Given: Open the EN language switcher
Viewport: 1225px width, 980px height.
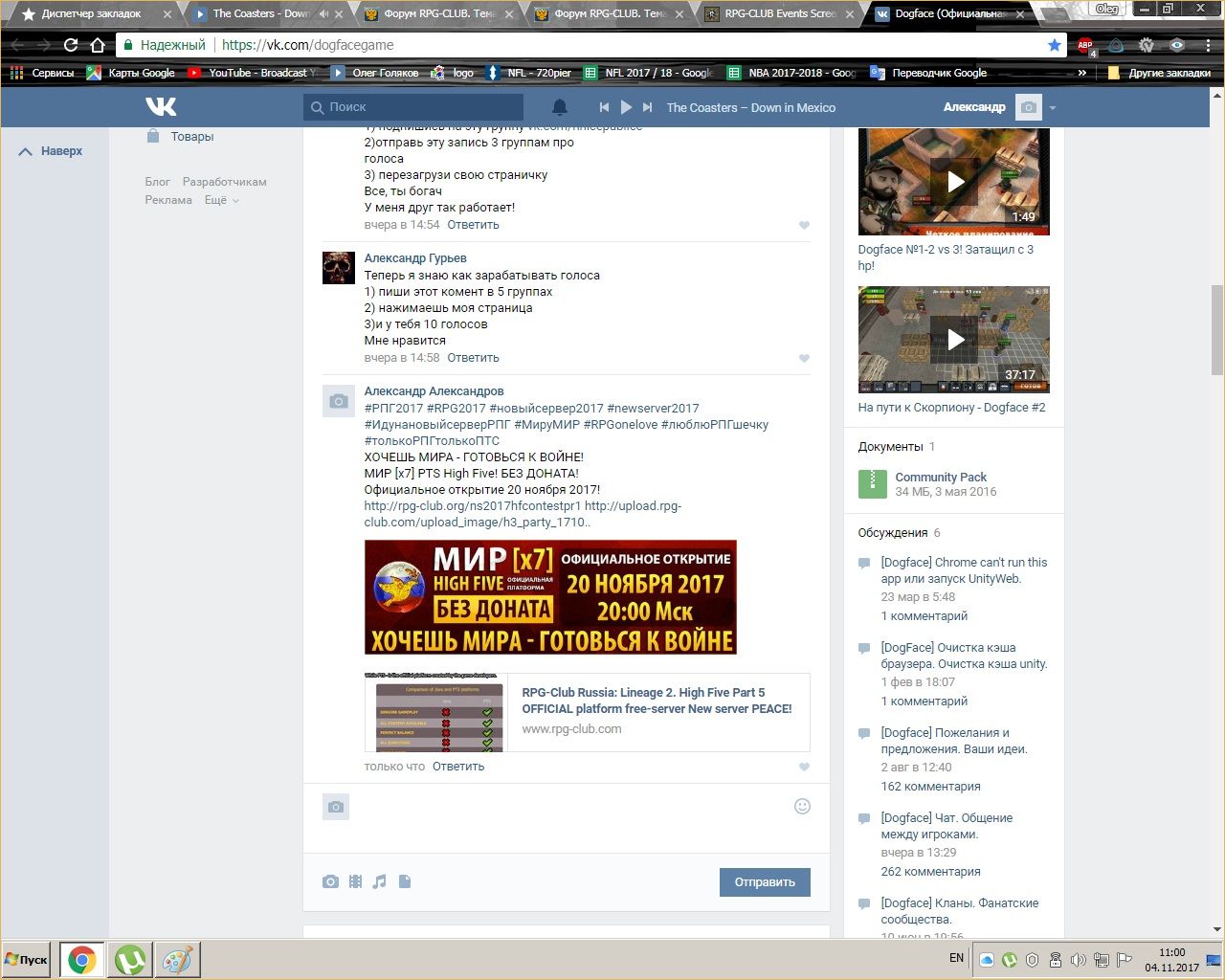Looking at the screenshot, I should 956,958.
